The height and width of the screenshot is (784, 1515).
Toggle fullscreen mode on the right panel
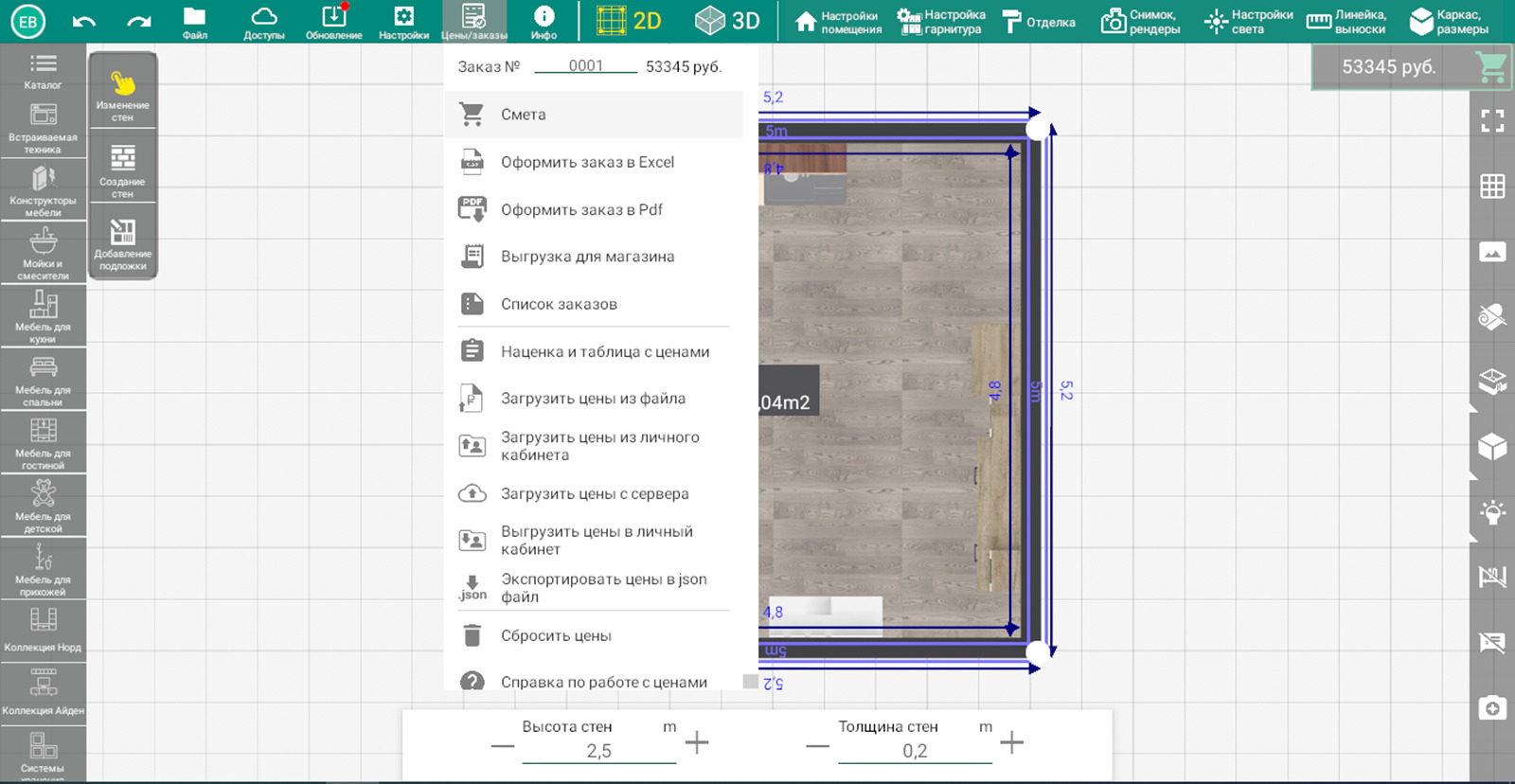[1492, 120]
